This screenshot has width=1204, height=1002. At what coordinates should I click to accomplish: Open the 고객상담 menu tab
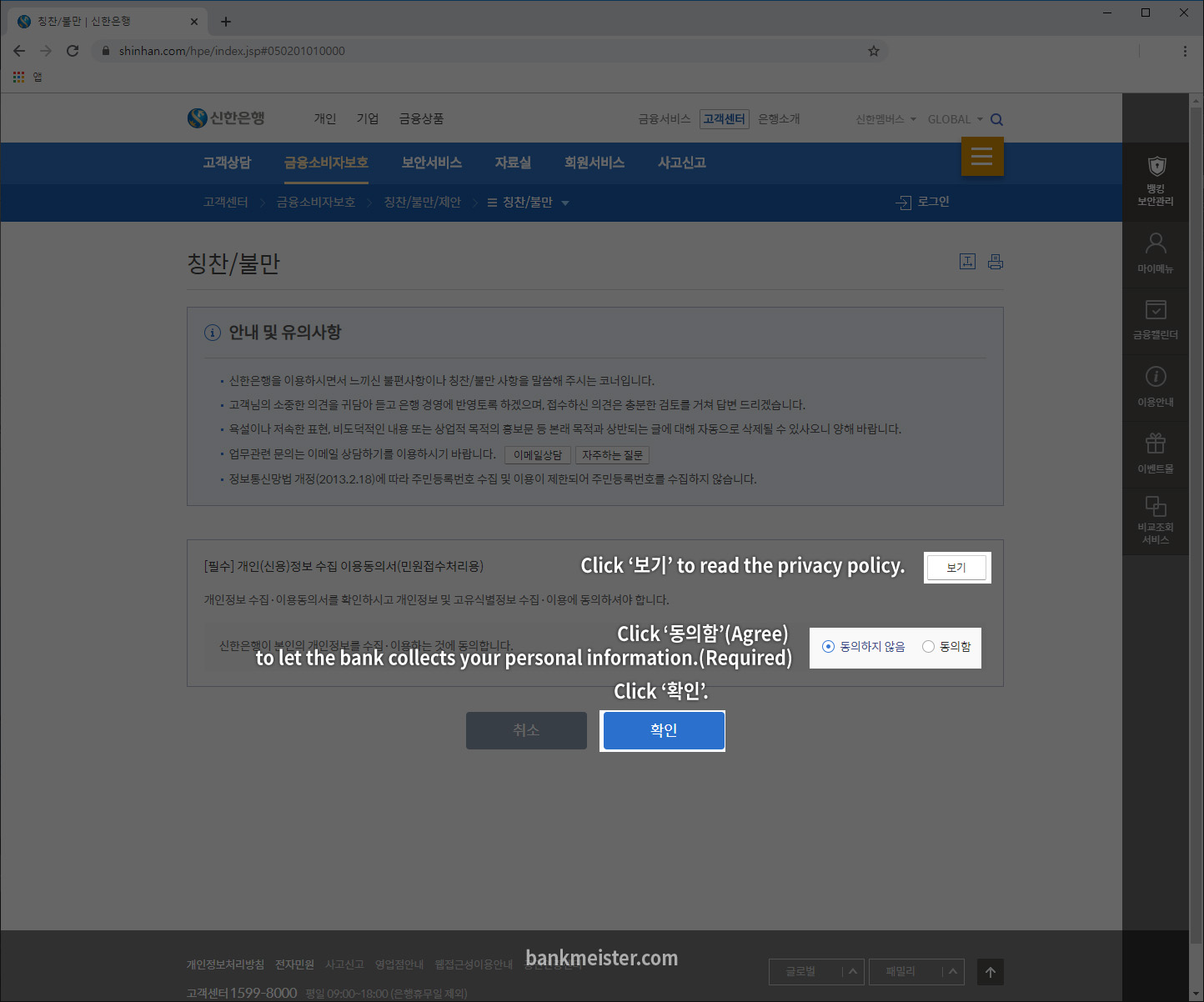(x=227, y=163)
